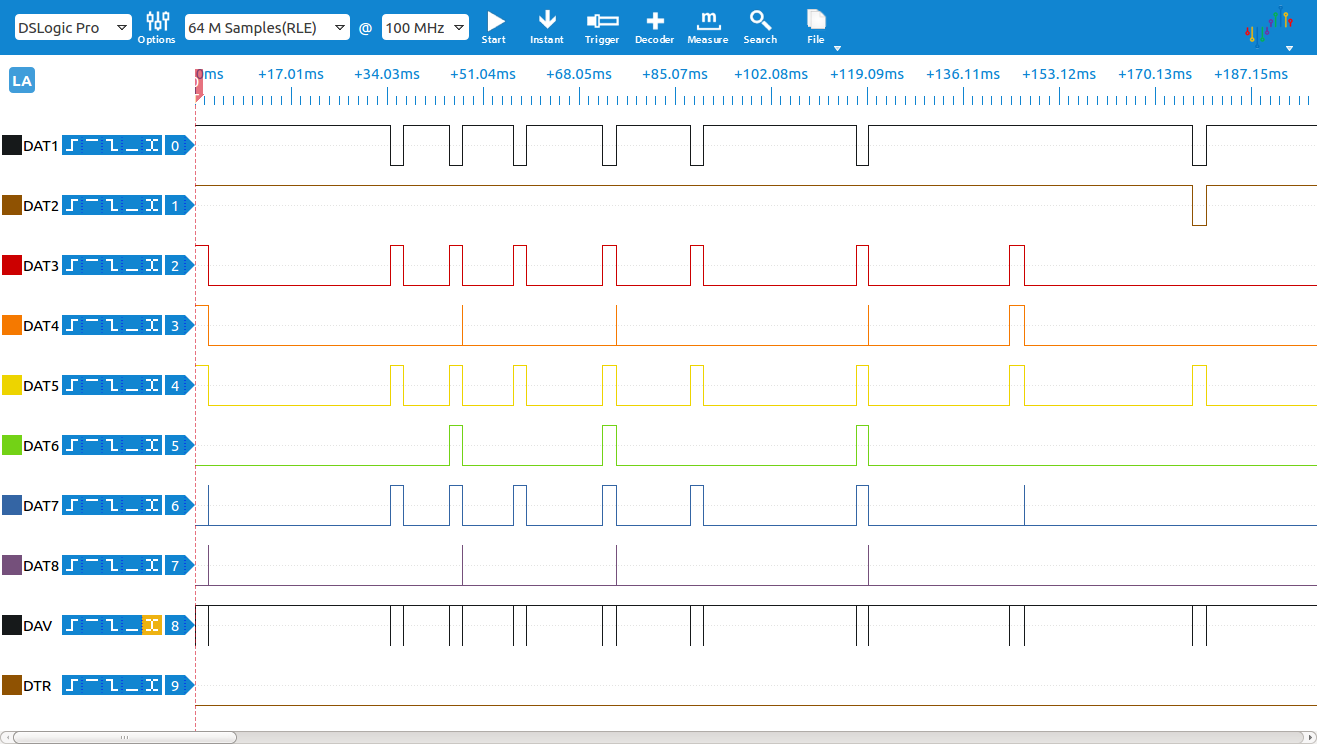Set falling edge trigger on DAT3
The width and height of the screenshot is (1317, 744).
112,266
